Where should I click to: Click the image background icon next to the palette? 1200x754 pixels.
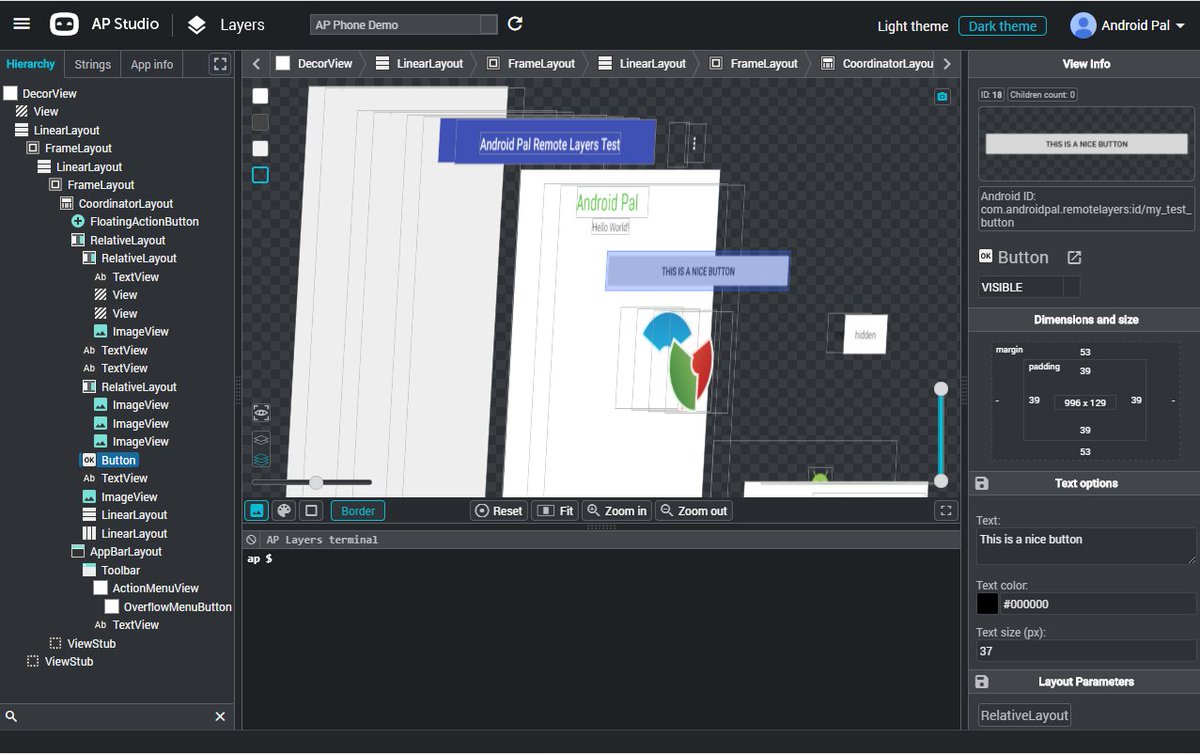coord(256,510)
